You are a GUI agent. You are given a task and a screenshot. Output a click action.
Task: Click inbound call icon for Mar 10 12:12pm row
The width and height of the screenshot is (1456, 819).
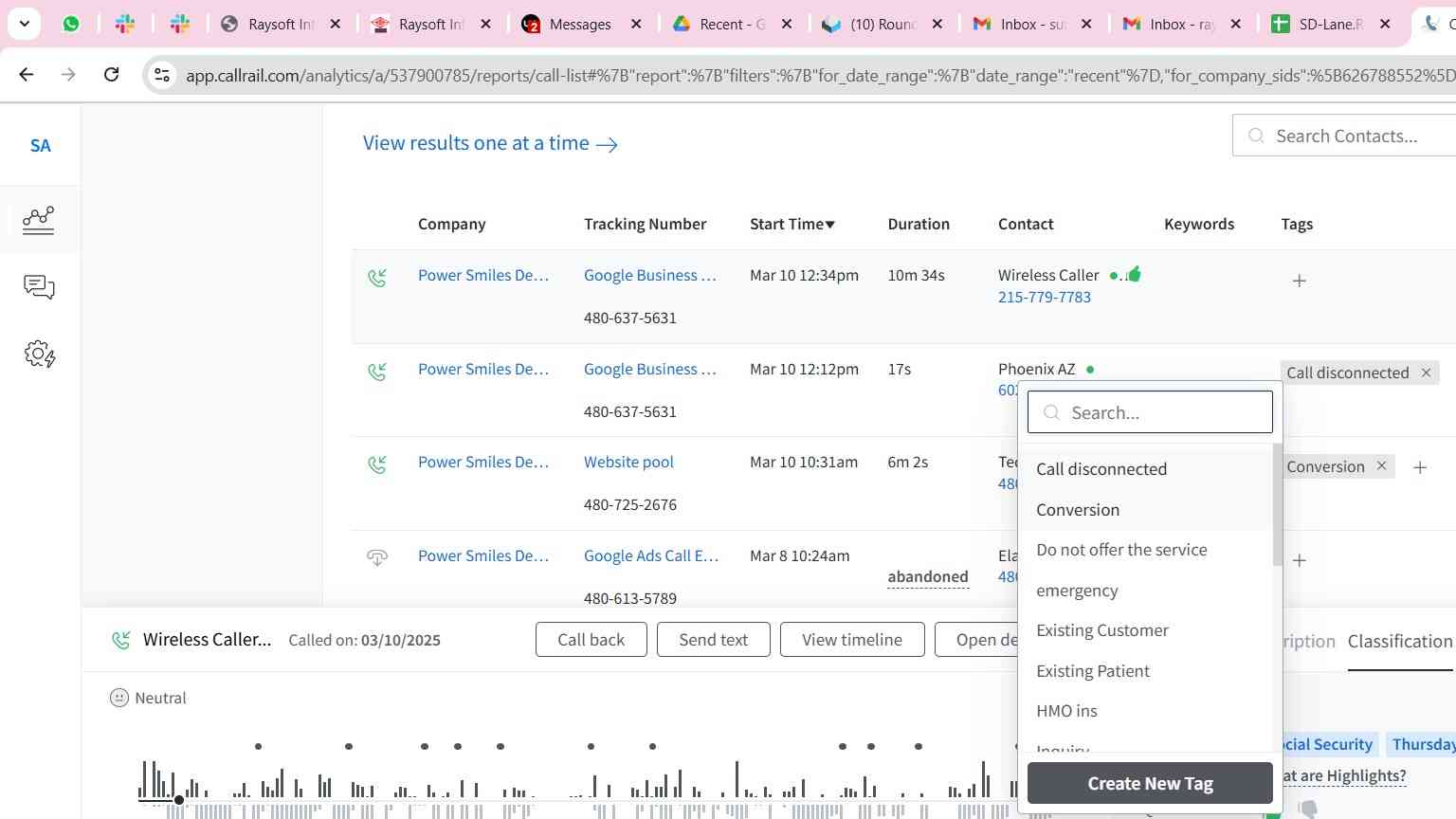pos(377,372)
